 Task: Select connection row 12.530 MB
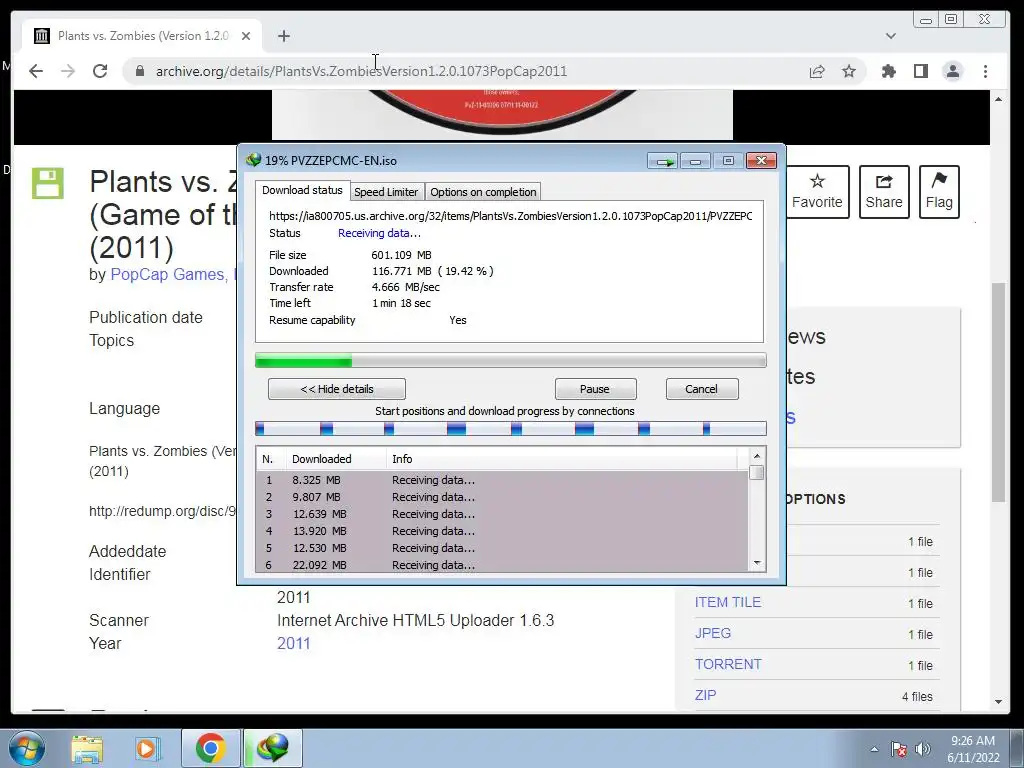click(x=502, y=548)
